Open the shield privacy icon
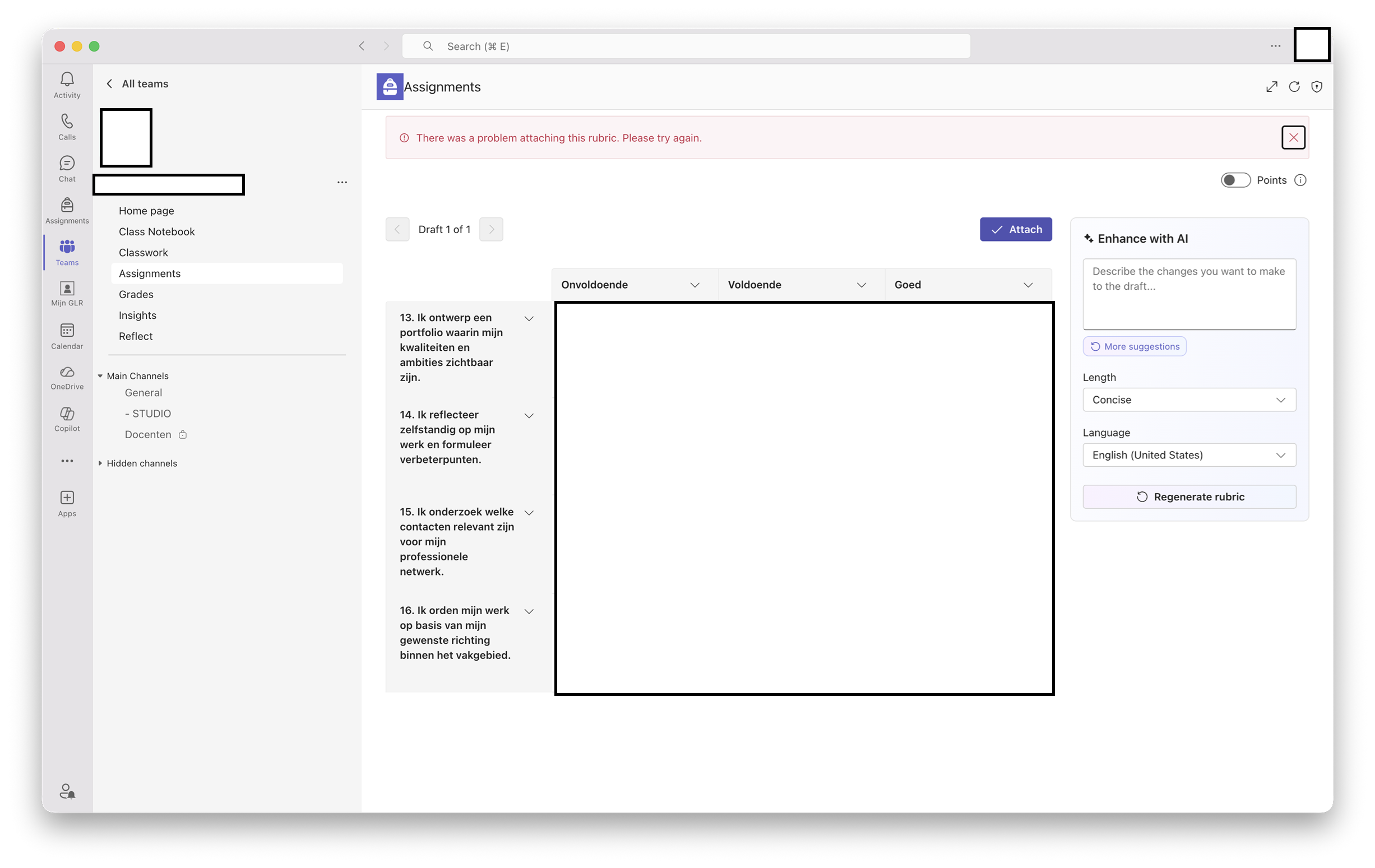 (x=1316, y=87)
